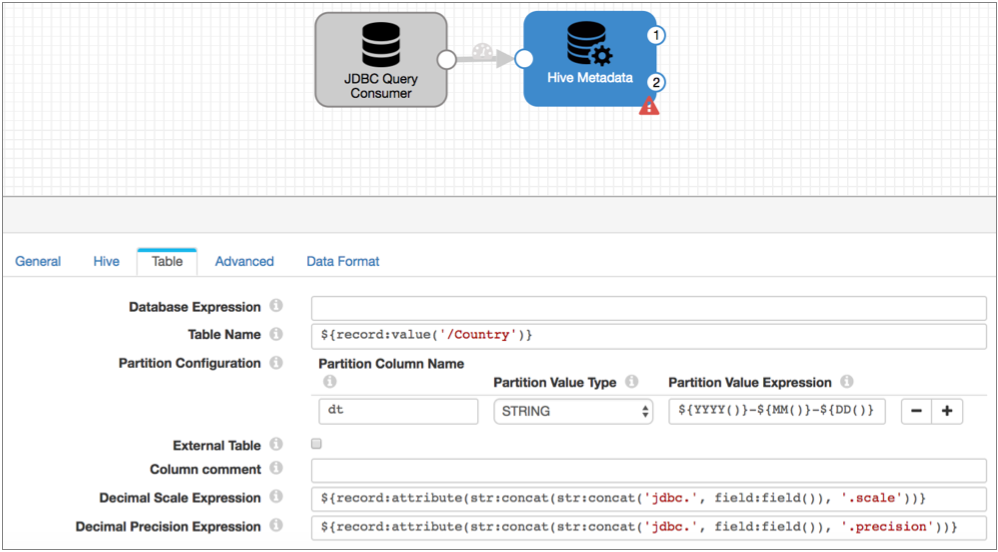Click info icon beside Decimal Scale Expression
998x552 pixels.
(x=277, y=498)
